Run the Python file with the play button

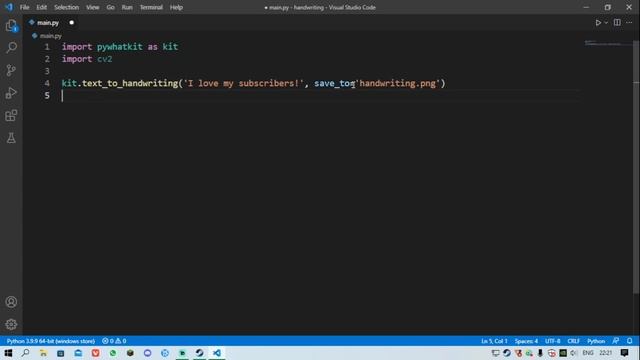point(598,23)
